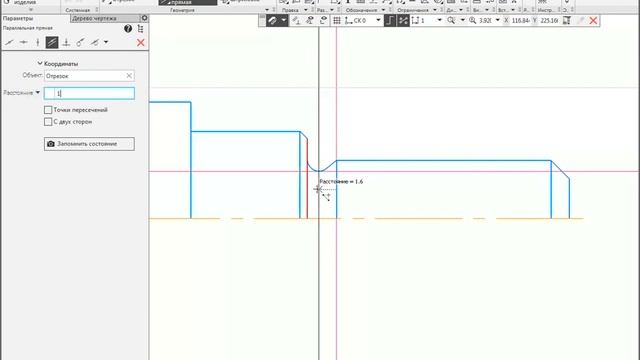640x360 pixels.
Task: Expand more auxiliary line tools arrow
Action: pyautogui.click(x=106, y=42)
